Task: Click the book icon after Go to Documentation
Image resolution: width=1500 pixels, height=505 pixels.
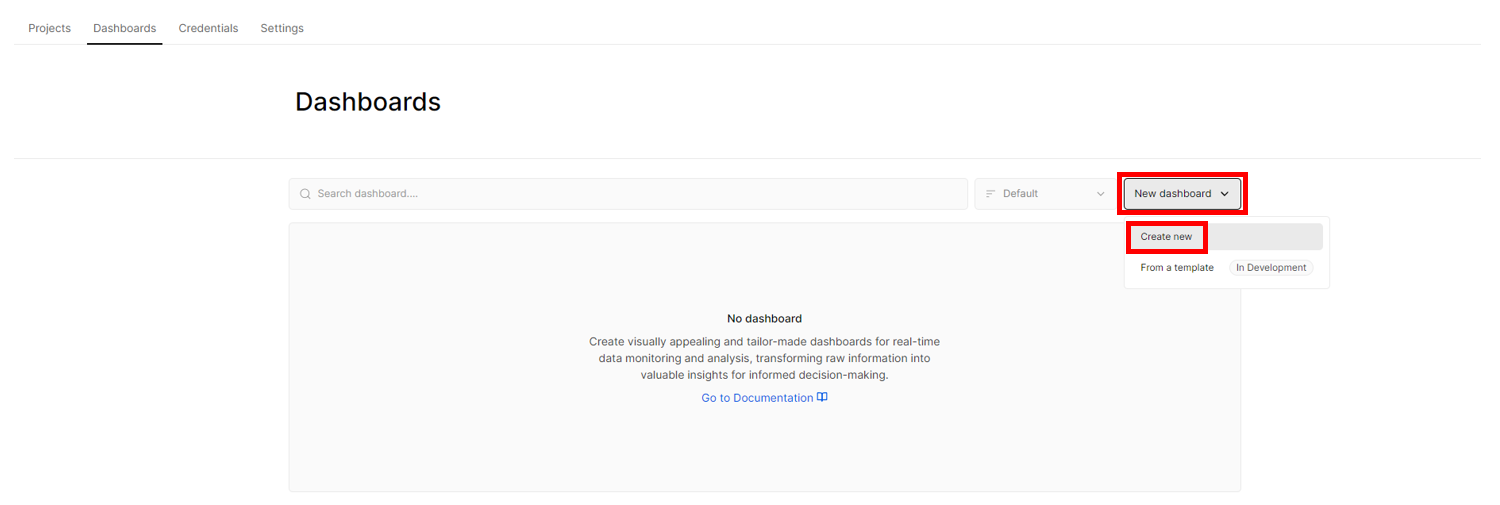Action: (x=822, y=397)
